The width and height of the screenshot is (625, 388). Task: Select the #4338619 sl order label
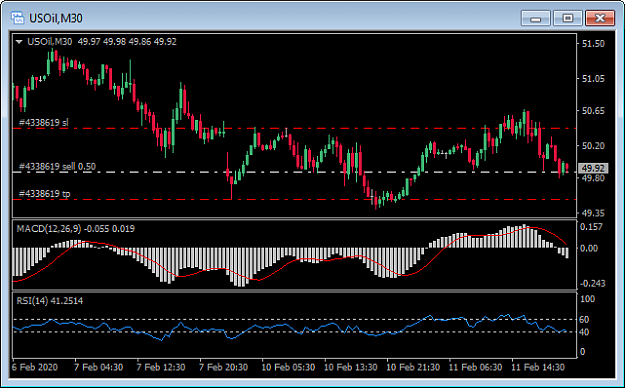[43, 122]
